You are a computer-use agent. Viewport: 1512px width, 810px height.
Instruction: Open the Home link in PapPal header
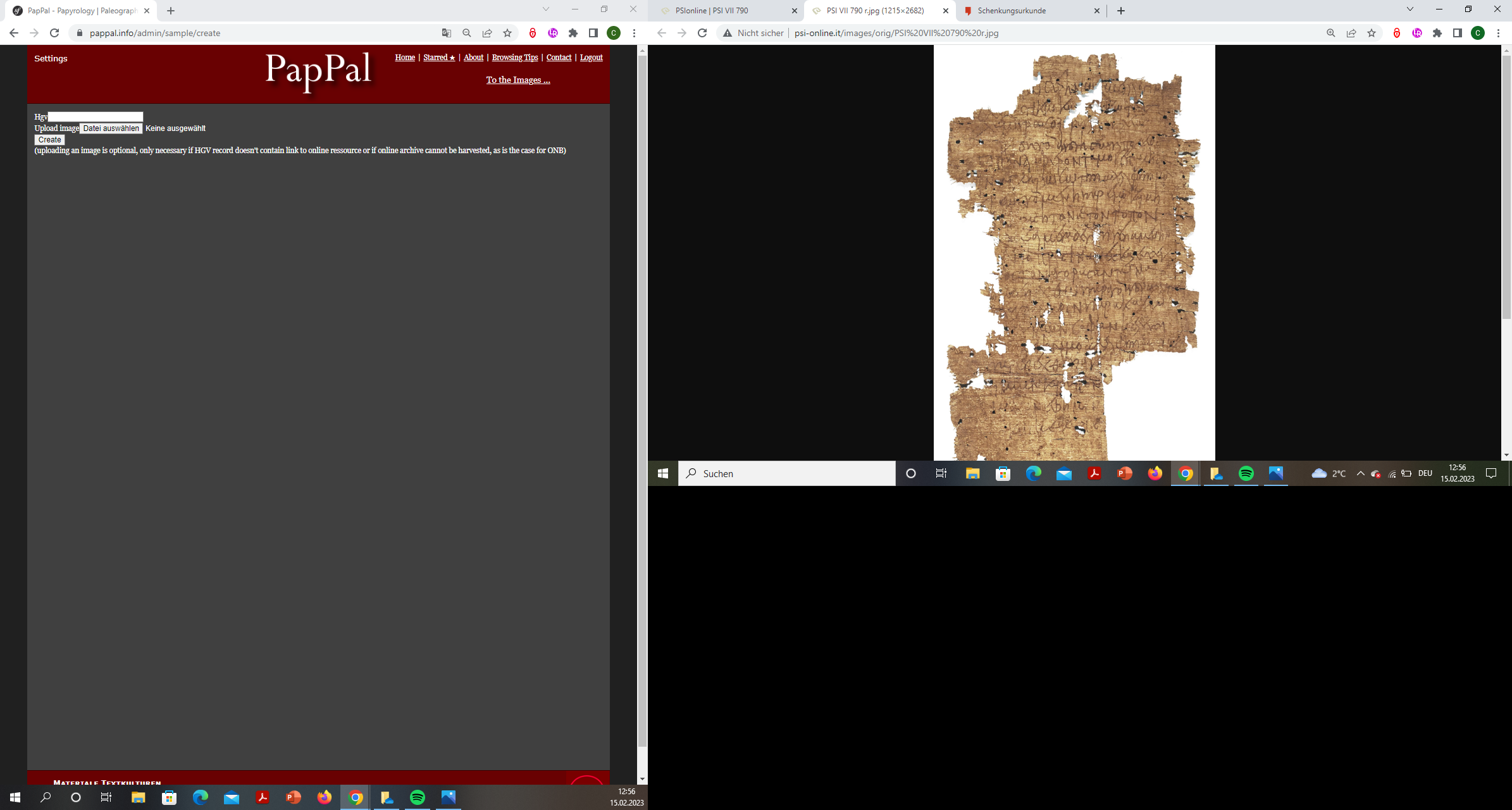405,58
